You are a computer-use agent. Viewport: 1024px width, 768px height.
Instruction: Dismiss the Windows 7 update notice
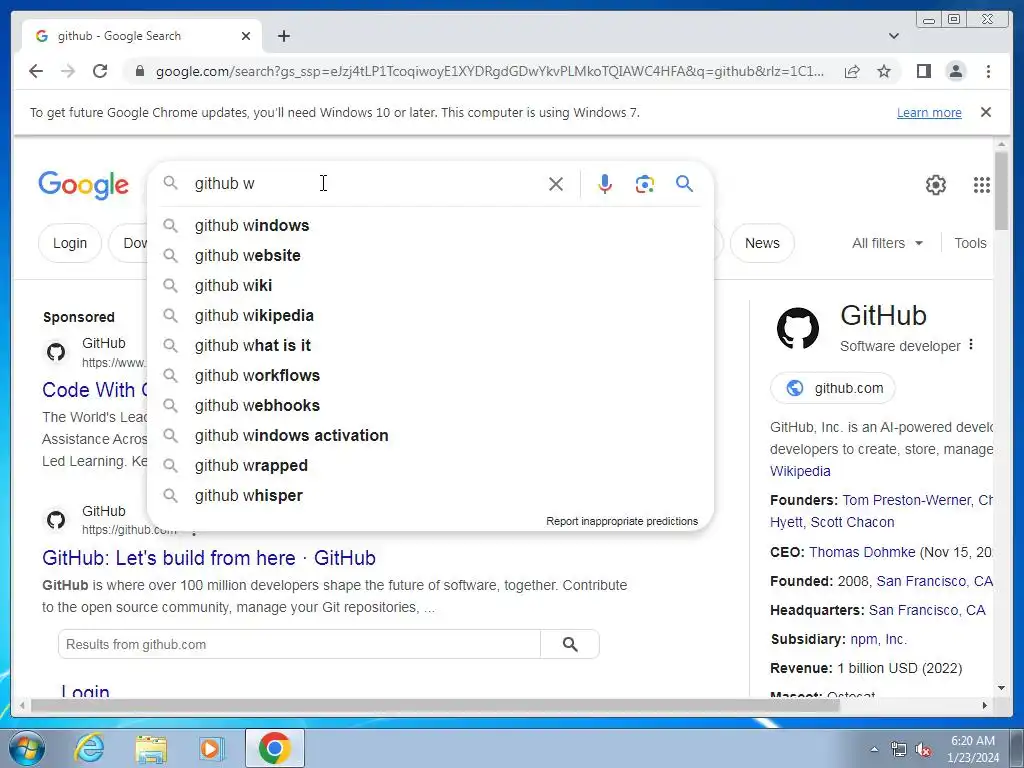point(985,112)
